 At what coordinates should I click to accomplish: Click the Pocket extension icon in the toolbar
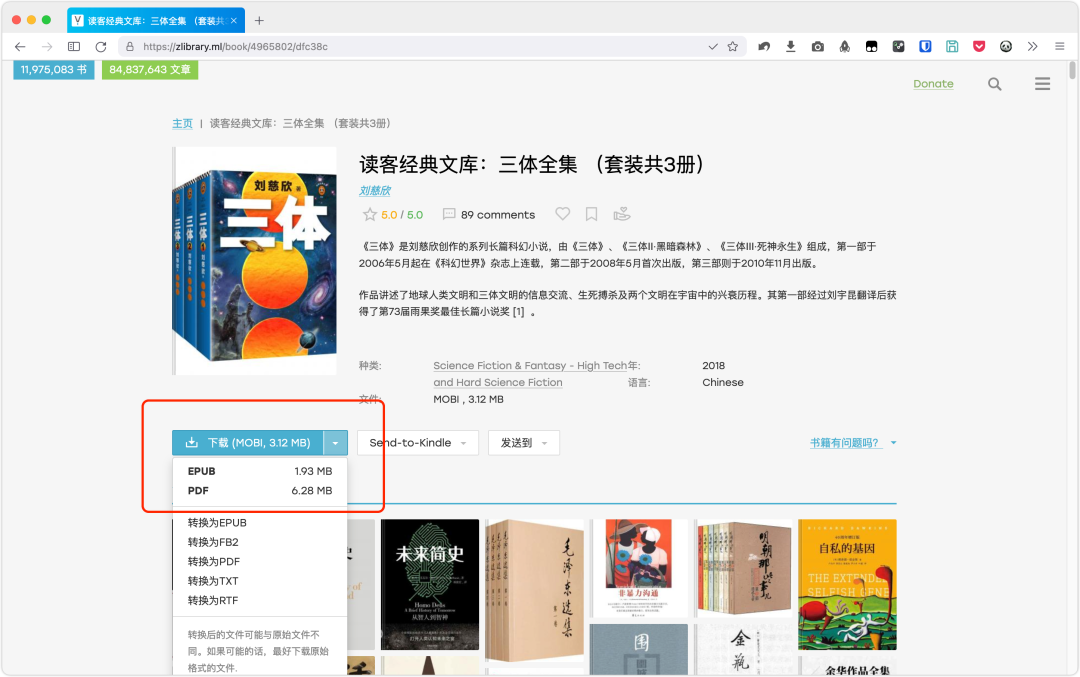pos(979,46)
